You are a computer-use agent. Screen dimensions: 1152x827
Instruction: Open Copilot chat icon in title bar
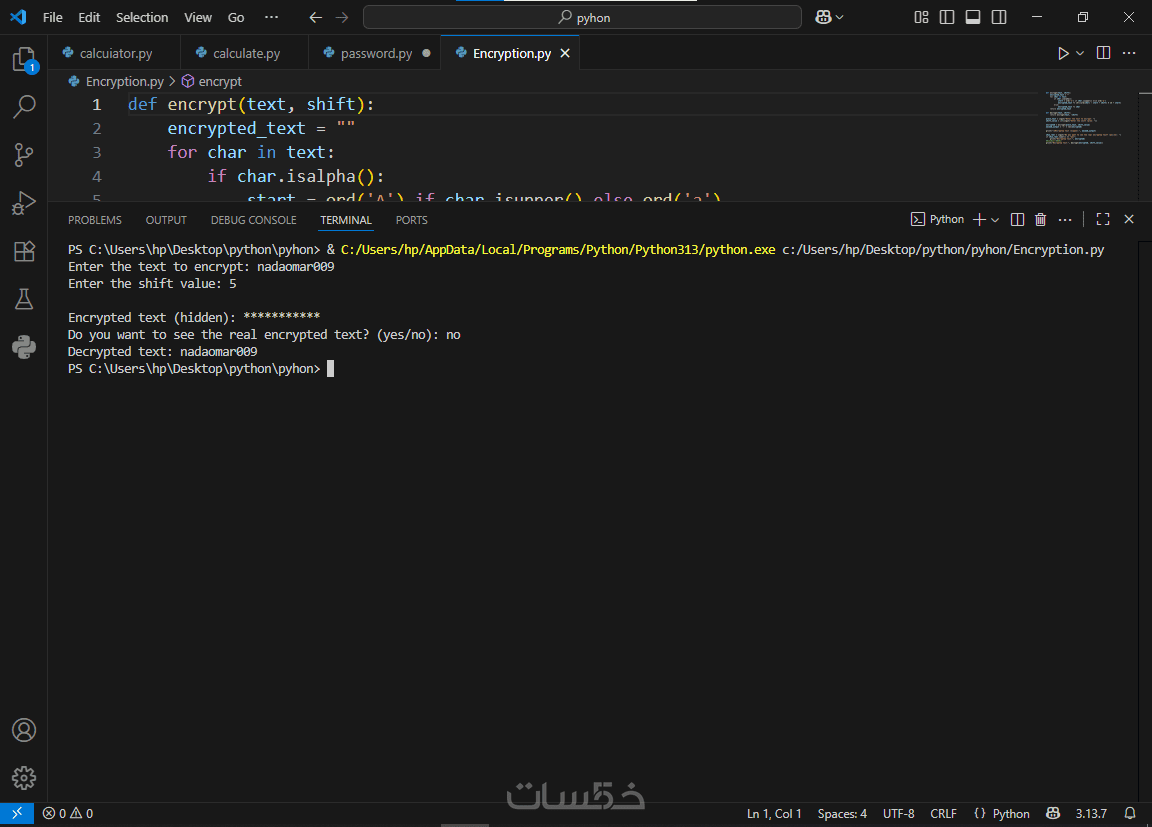pos(823,17)
